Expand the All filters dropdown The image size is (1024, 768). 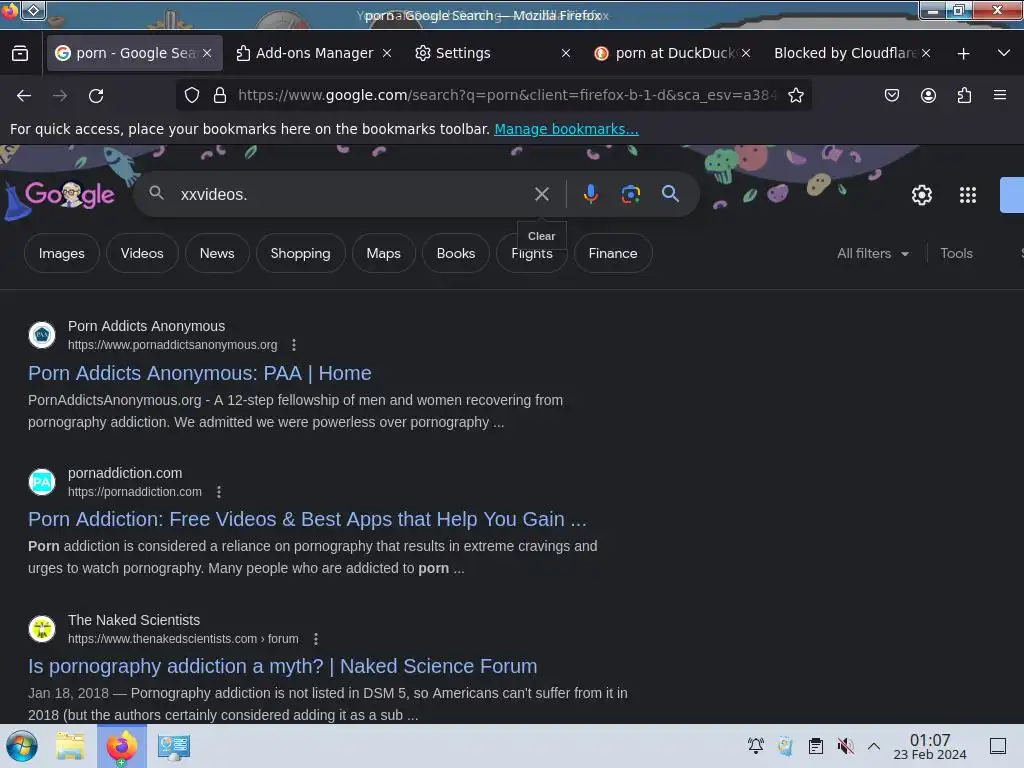tap(872, 253)
